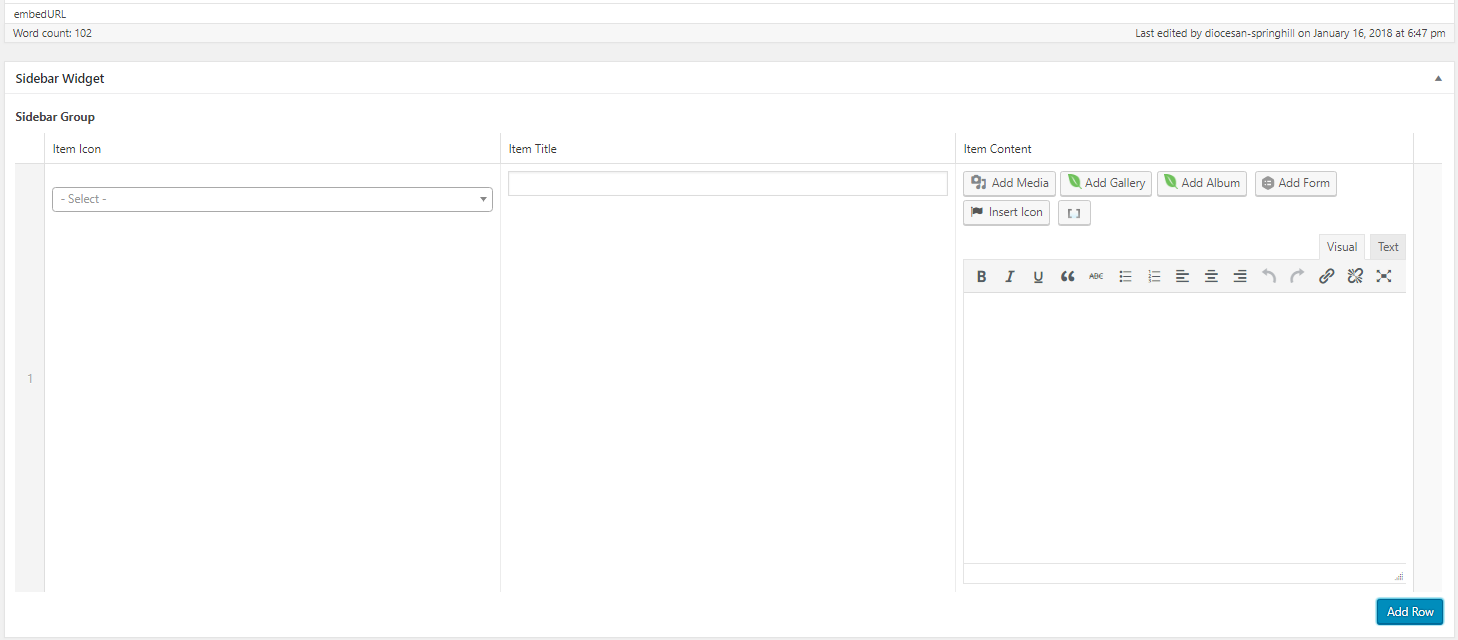Center align the text
Screen dimensions: 1458x640
1211,277
